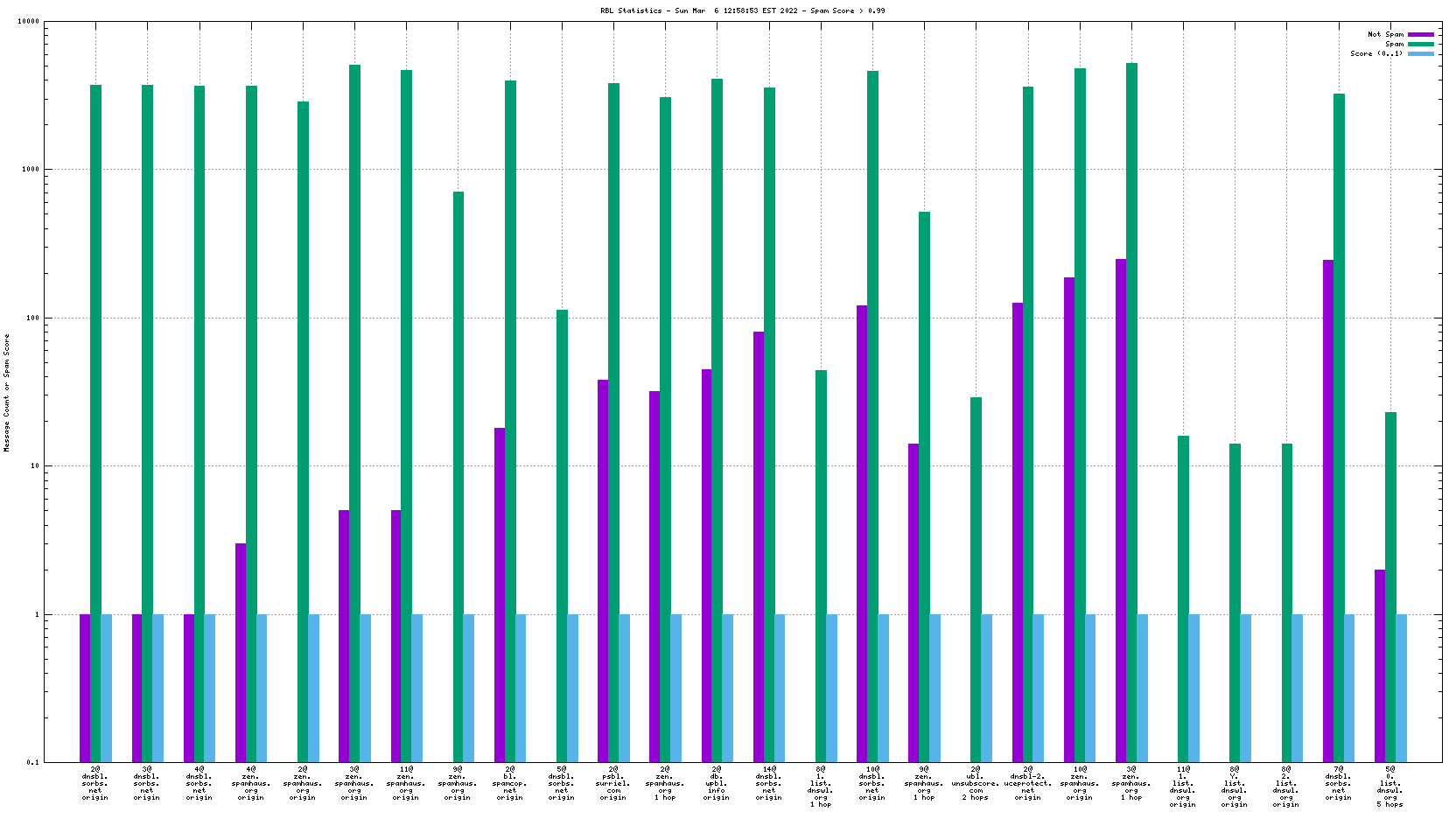The height and width of the screenshot is (819, 1456).
Task: Click the purple Not Spam bar for dnsbl-2.uceprotect.net
Action: pos(1018,532)
